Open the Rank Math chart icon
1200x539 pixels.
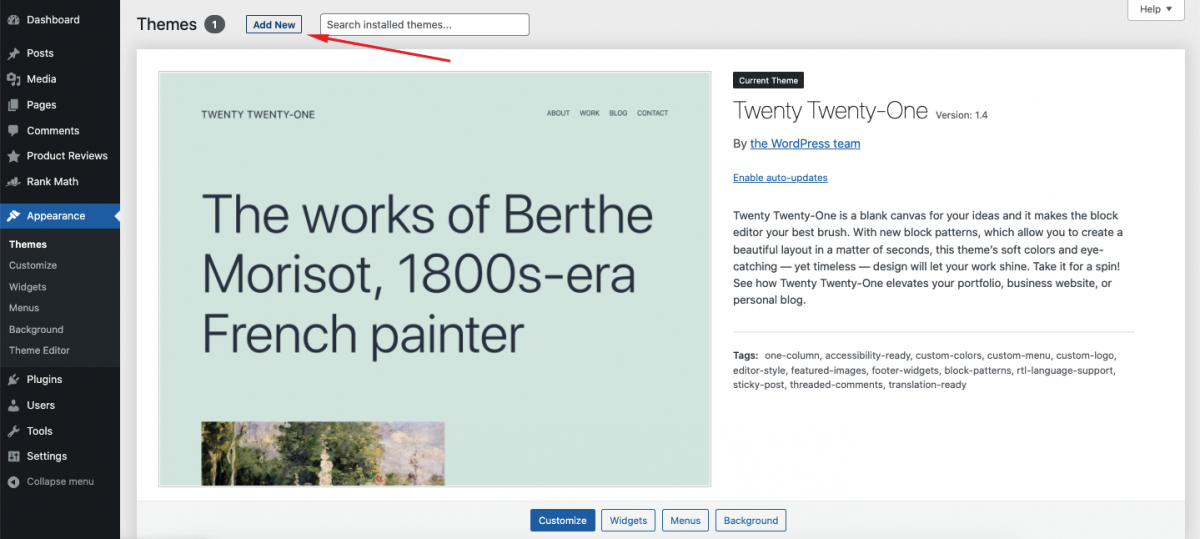point(13,182)
